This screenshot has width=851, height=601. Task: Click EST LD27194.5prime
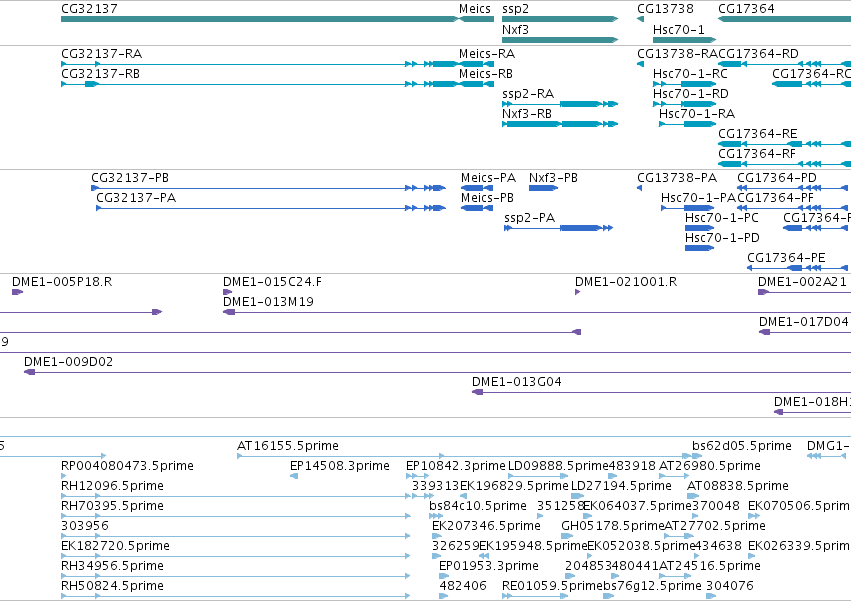click(577, 496)
